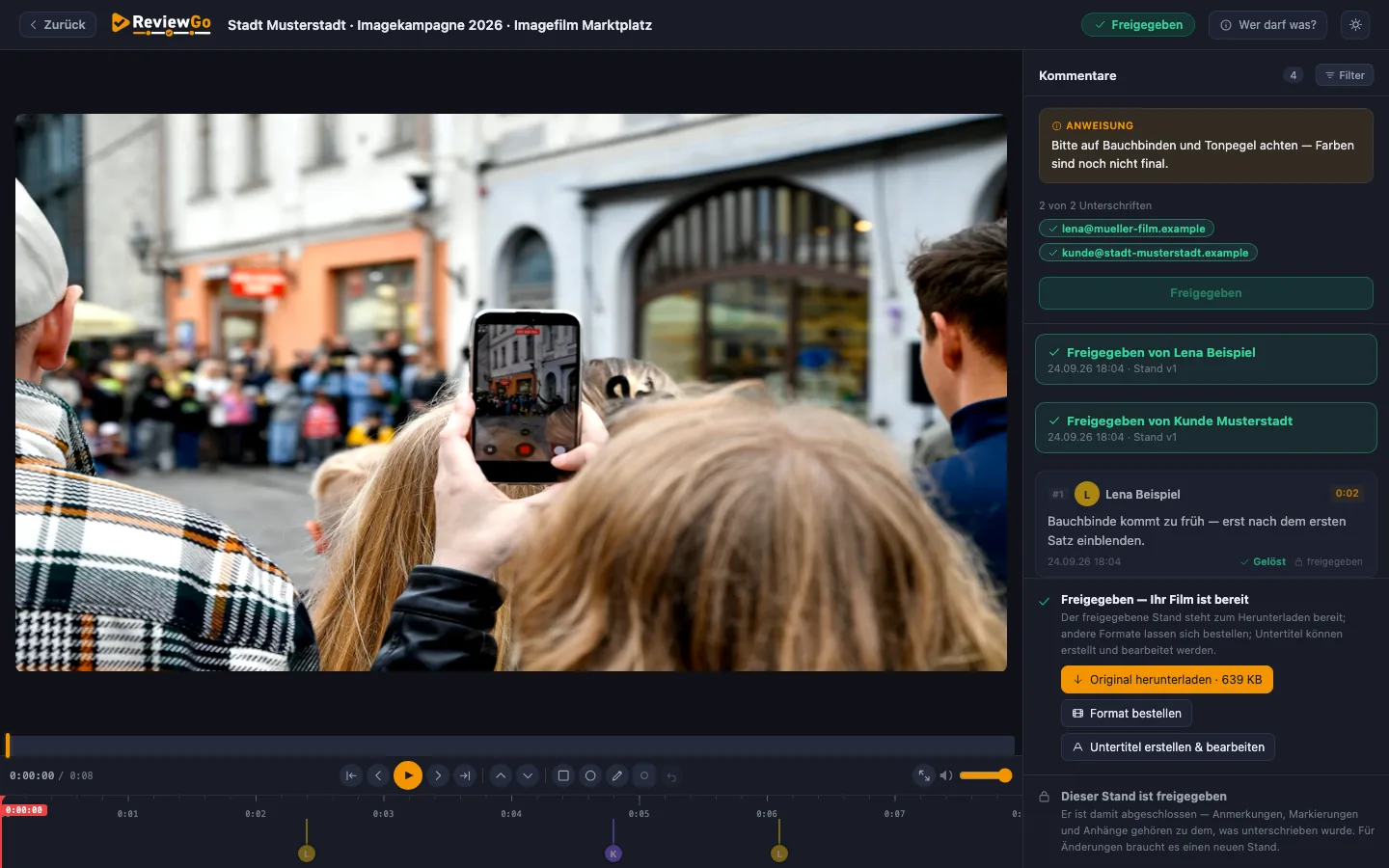
Task: Click 'Original herunterladen · 639 KB'
Action: (1167, 680)
